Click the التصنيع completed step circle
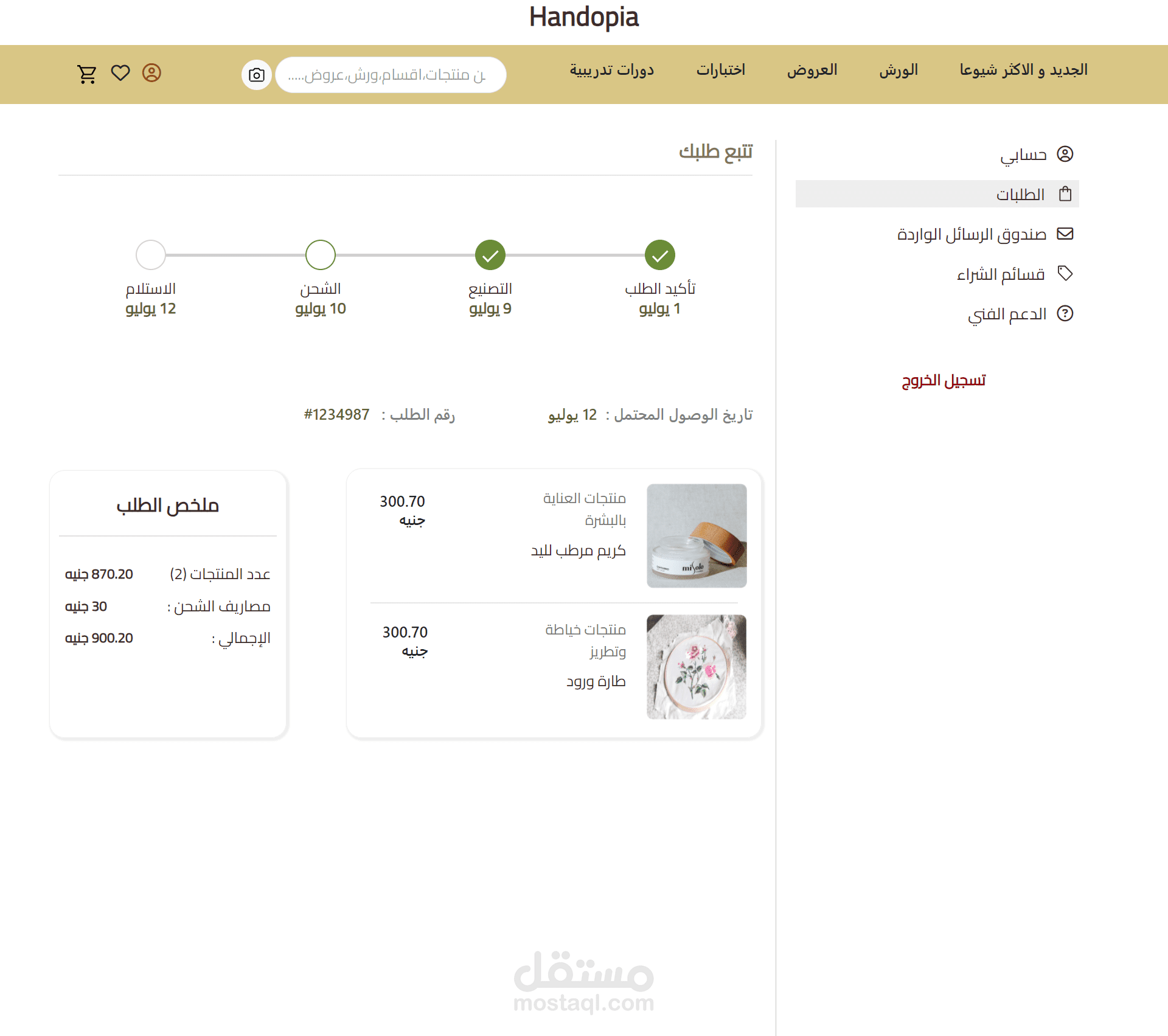Screen dimensions: 1168x1036 tap(490, 255)
